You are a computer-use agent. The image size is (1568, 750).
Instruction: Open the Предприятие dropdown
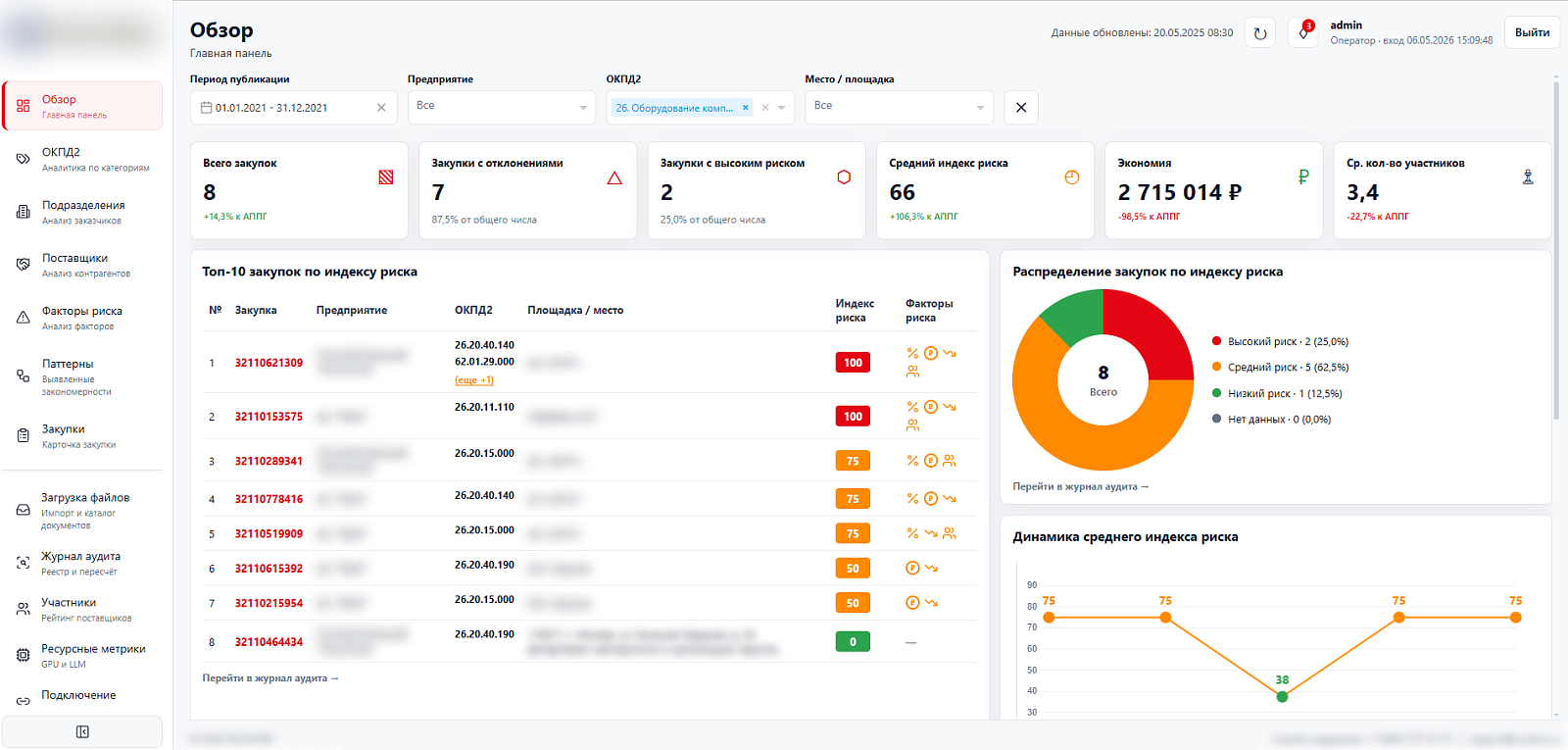coord(502,108)
